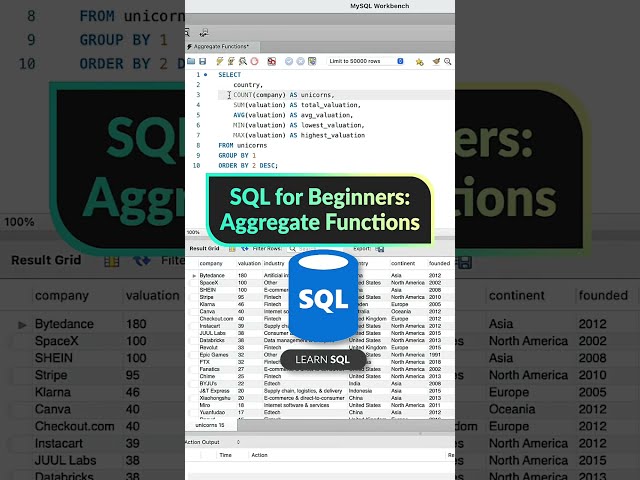Open a SQL script file with folder icon
The height and width of the screenshot is (480, 640).
coord(191,61)
